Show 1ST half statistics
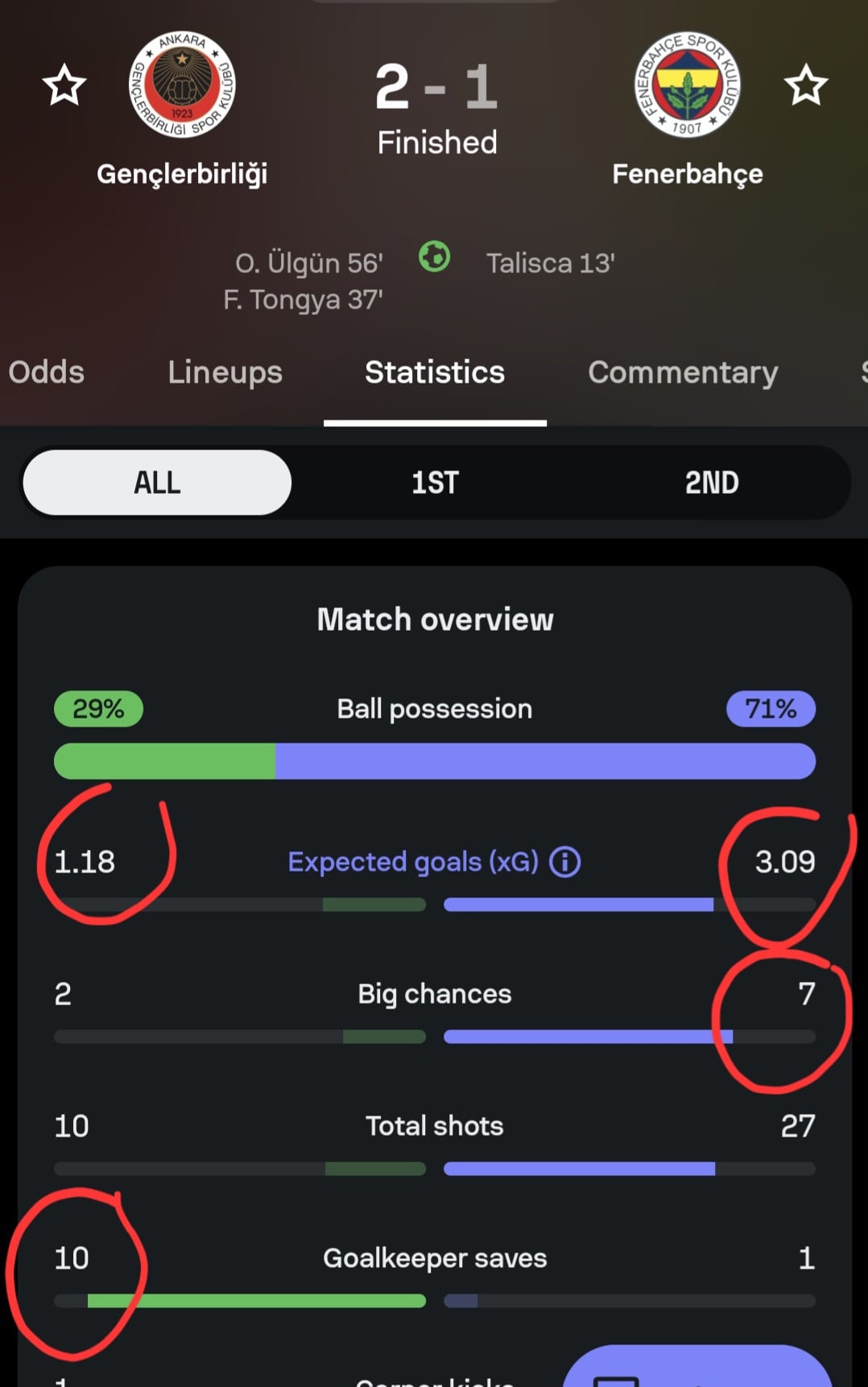 click(435, 482)
